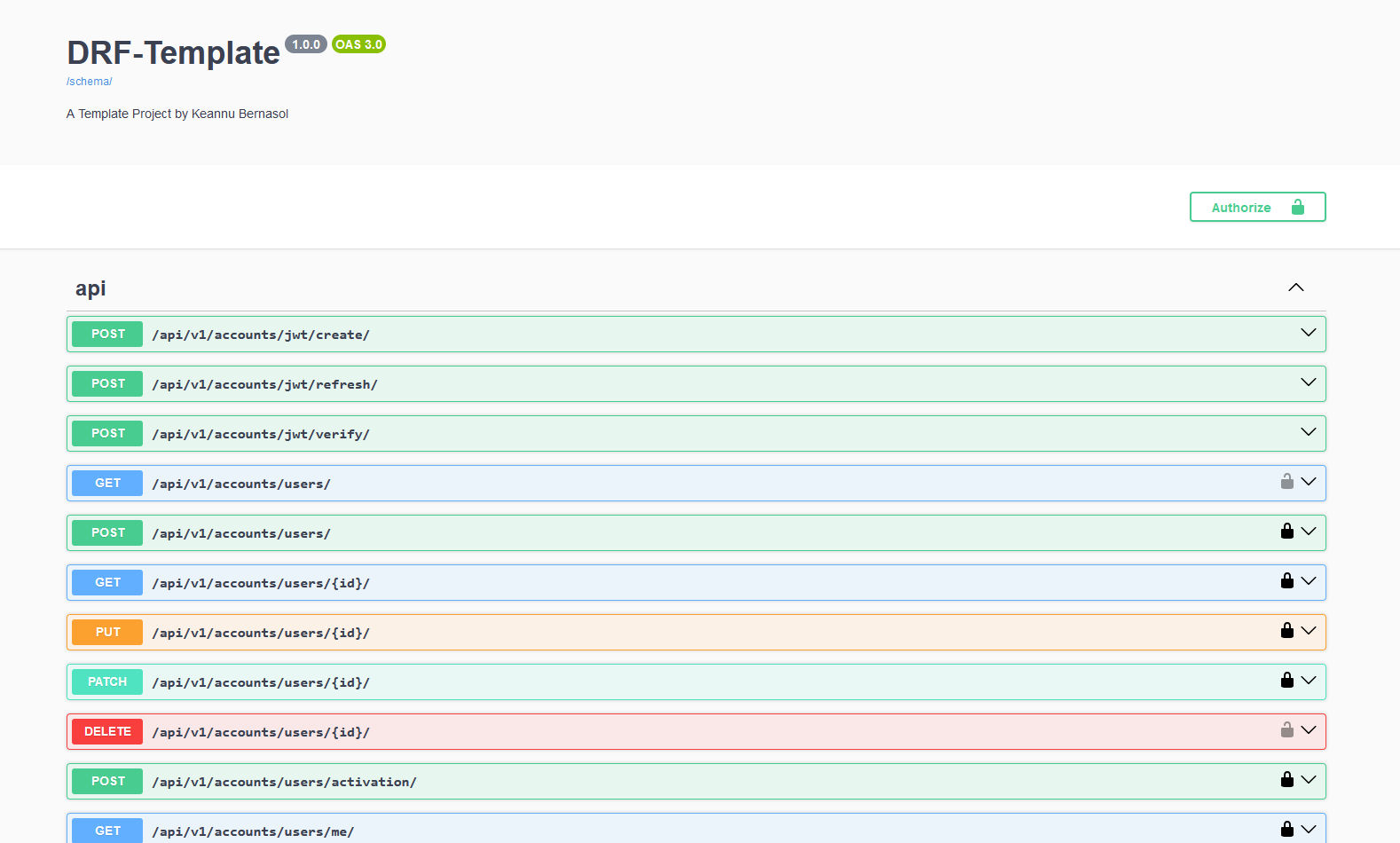The height and width of the screenshot is (843, 1400).
Task: Open the Authorize dialog
Action: (x=1256, y=207)
